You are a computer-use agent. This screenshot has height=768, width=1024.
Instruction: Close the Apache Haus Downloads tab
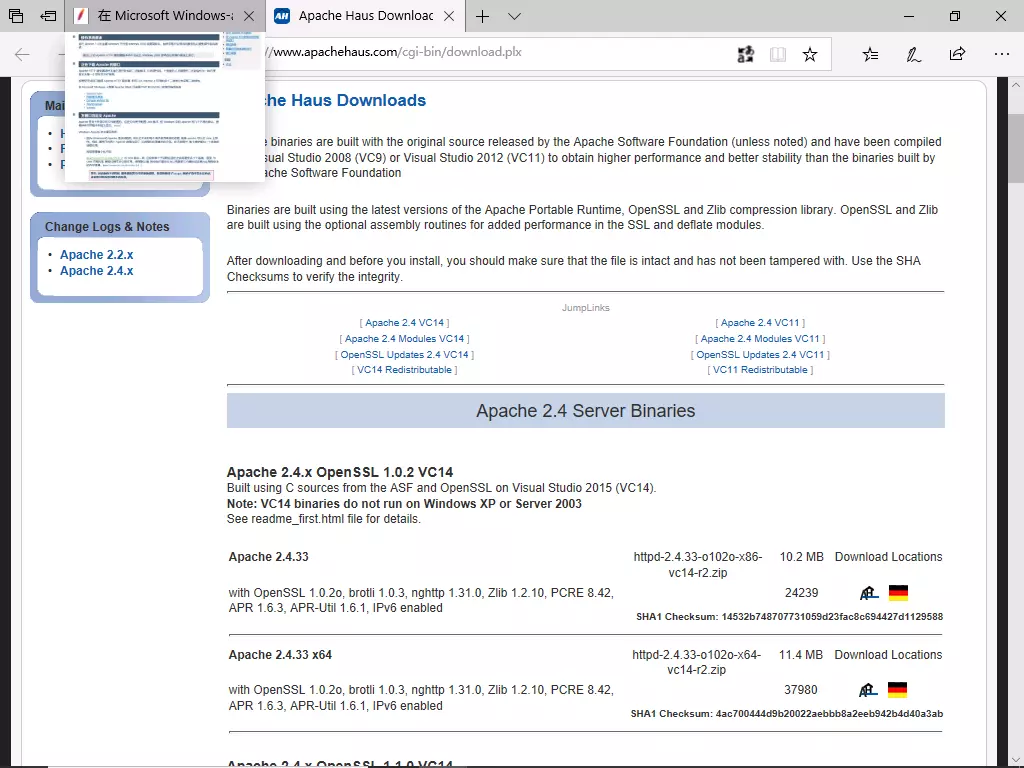click(449, 16)
